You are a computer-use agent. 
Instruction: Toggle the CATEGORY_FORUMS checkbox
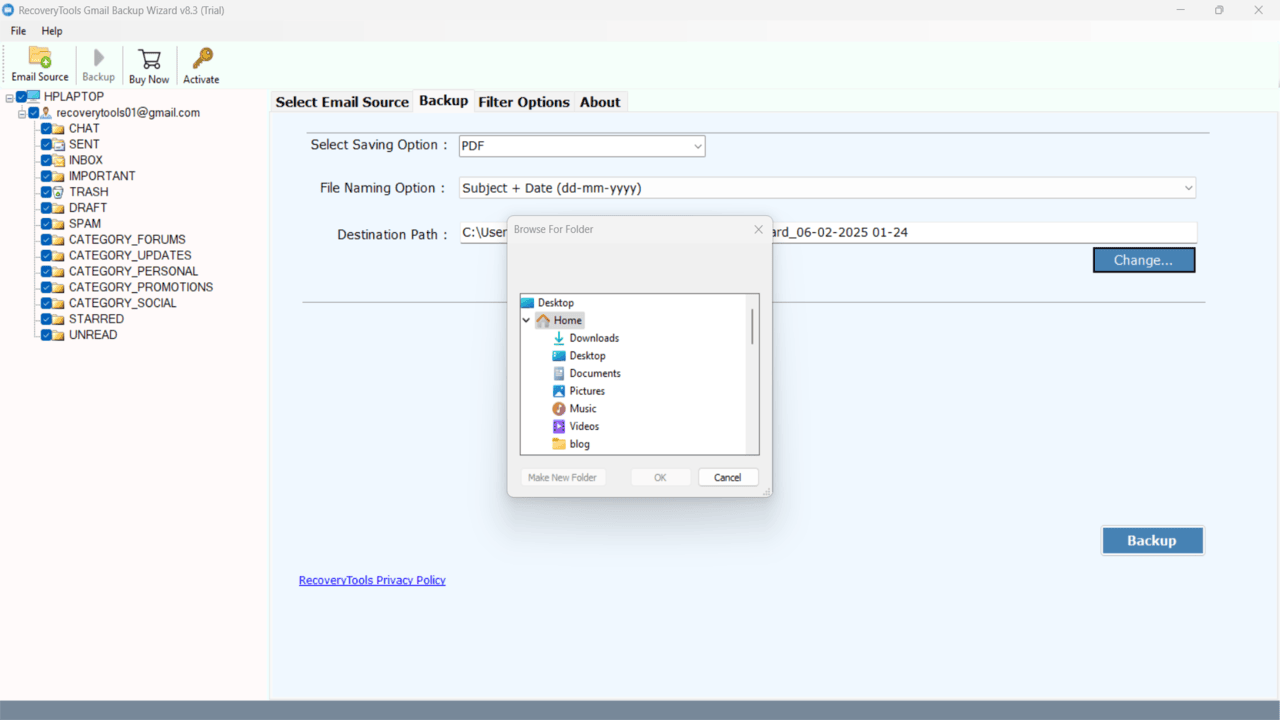[46, 240]
